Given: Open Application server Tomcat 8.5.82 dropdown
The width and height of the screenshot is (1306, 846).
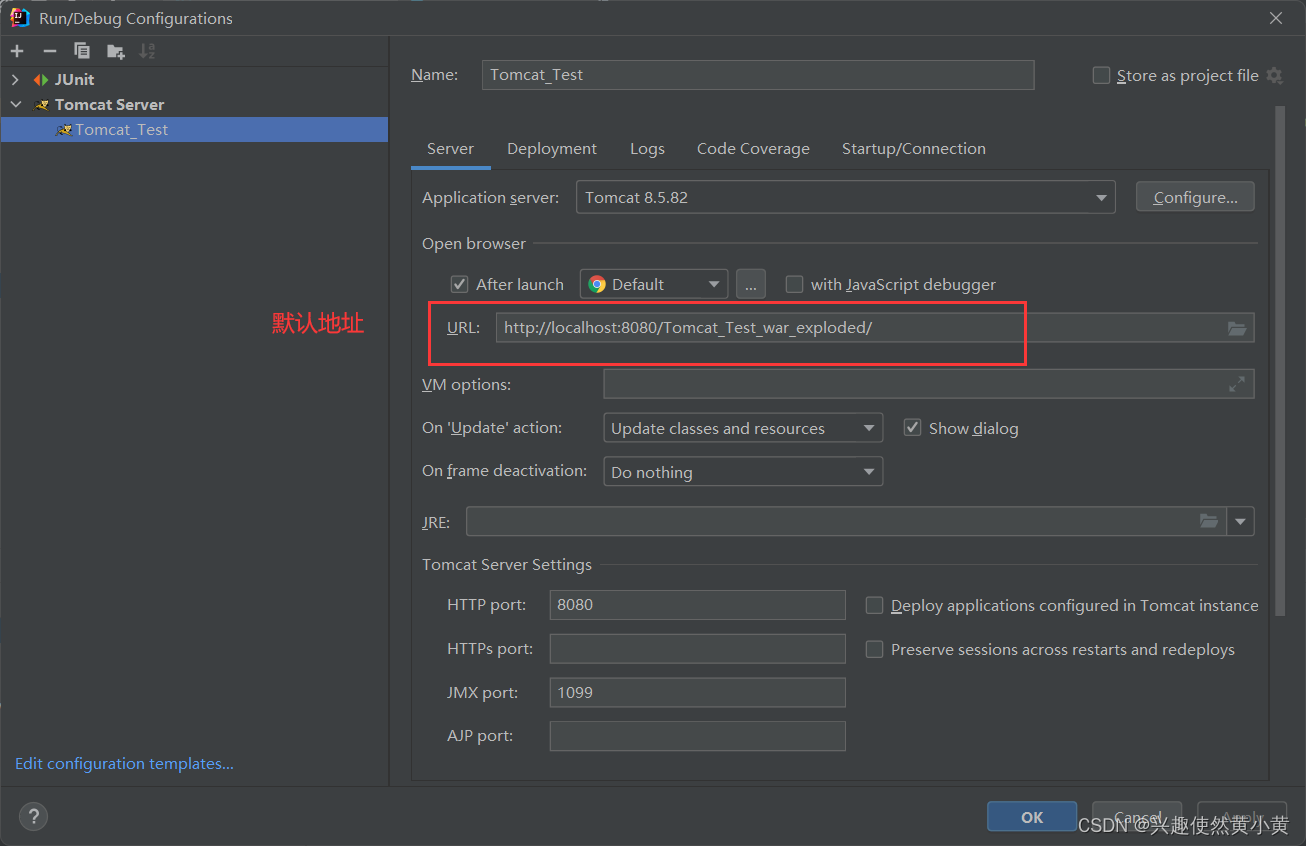Looking at the screenshot, I should click(x=845, y=197).
